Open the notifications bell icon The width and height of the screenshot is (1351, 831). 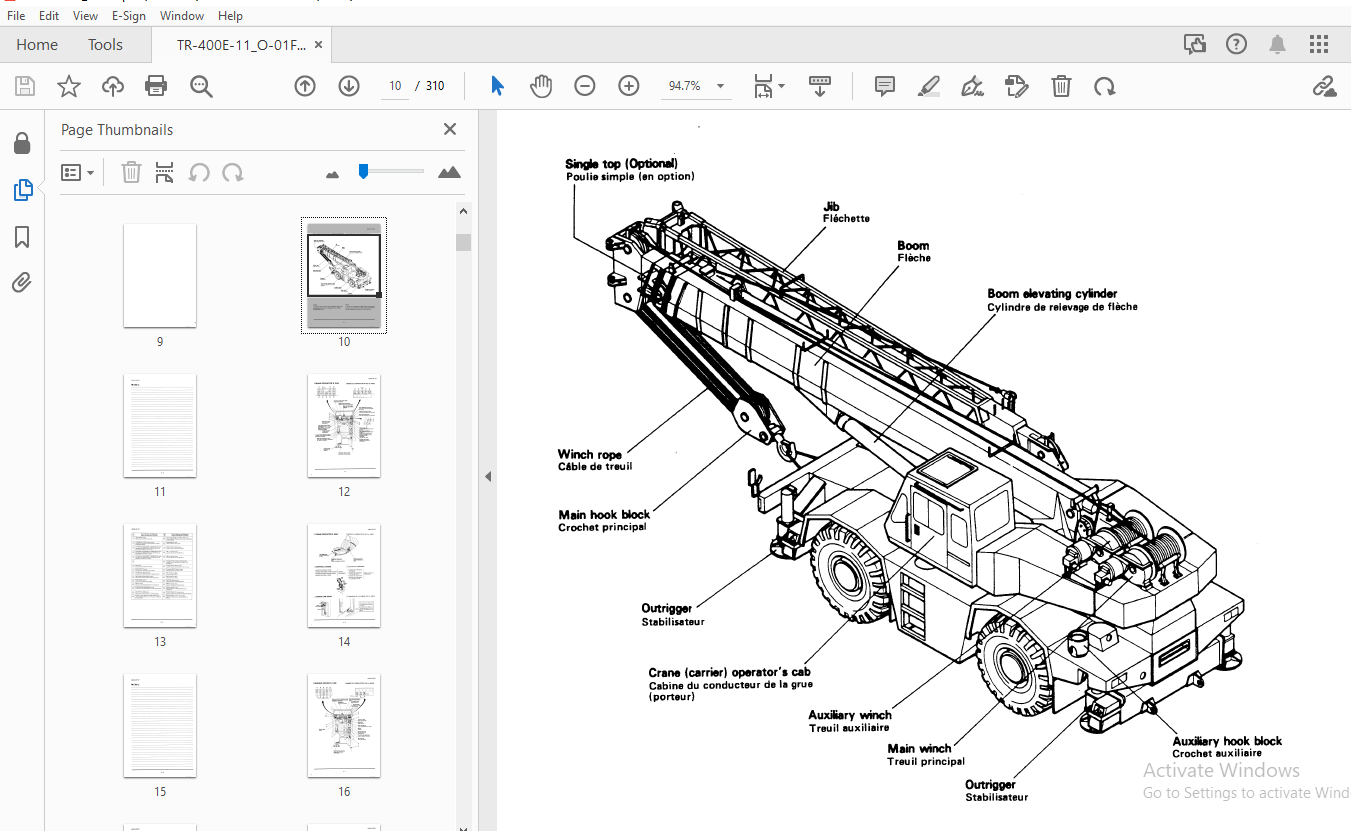[x=1278, y=44]
